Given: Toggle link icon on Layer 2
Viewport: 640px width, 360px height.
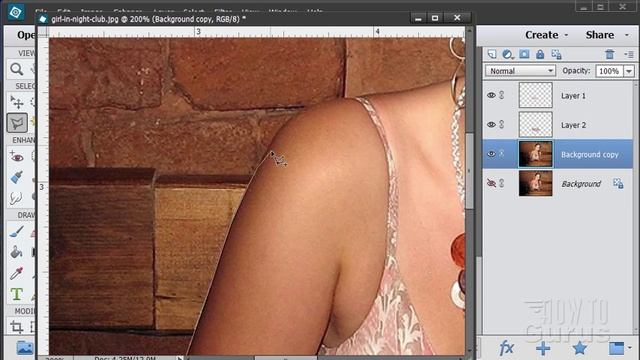Looking at the screenshot, I should [502, 124].
